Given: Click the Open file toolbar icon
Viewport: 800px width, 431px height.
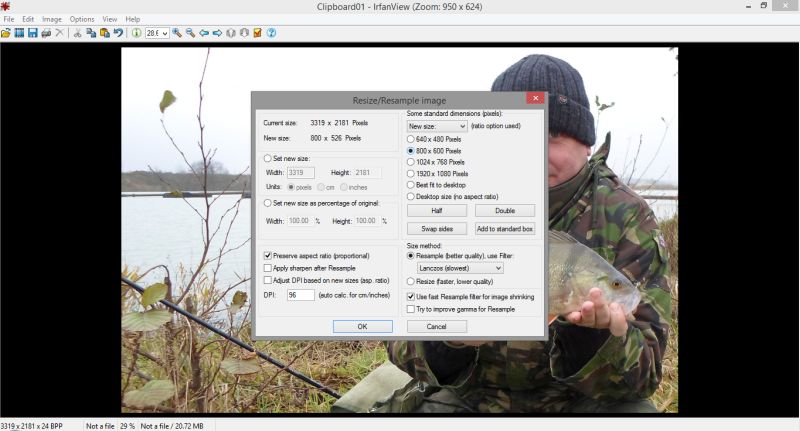Looking at the screenshot, I should click(x=6, y=33).
